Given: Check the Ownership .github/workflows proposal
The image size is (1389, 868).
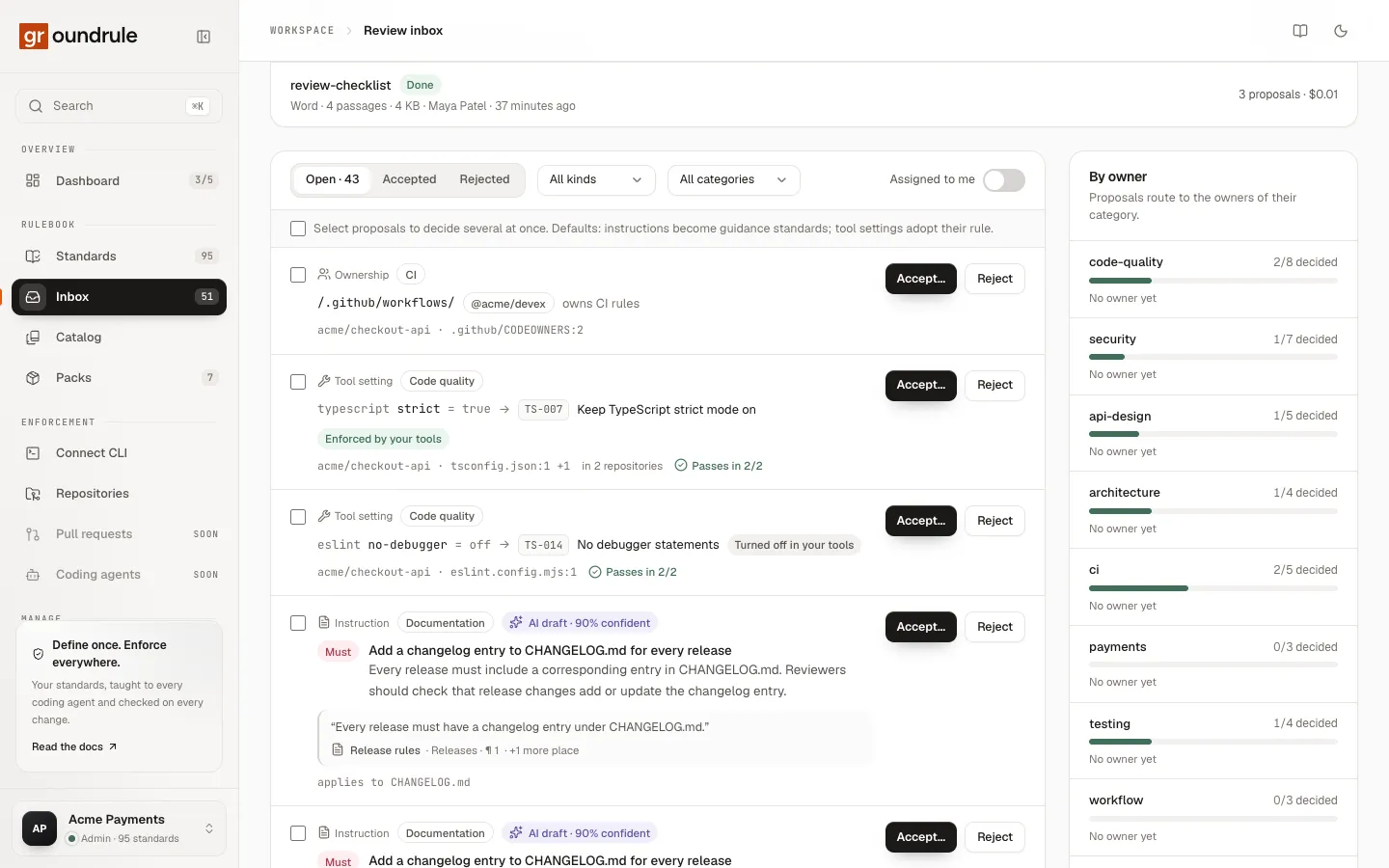Looking at the screenshot, I should coord(298,275).
